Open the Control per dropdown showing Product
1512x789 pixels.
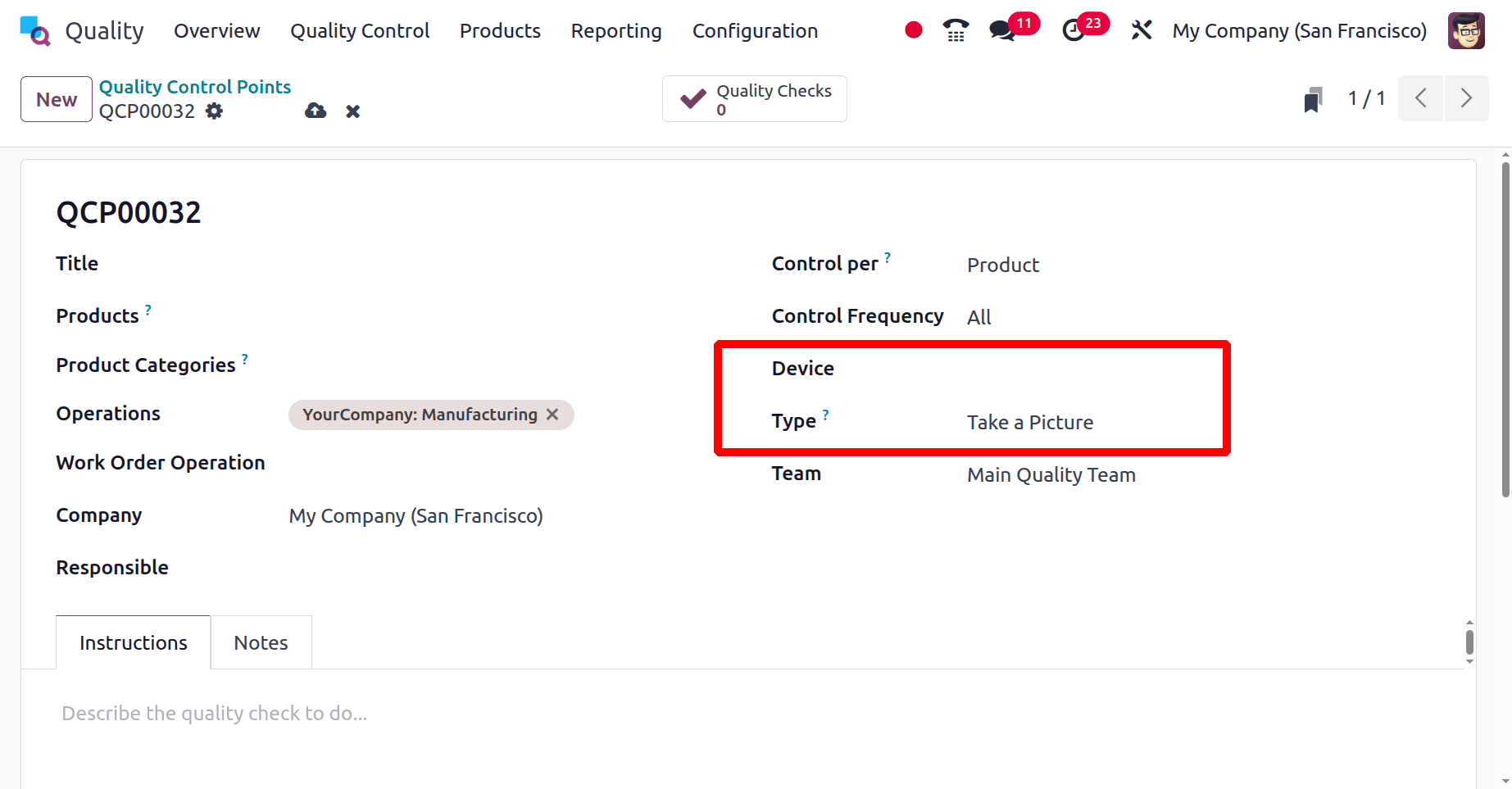click(x=1002, y=264)
